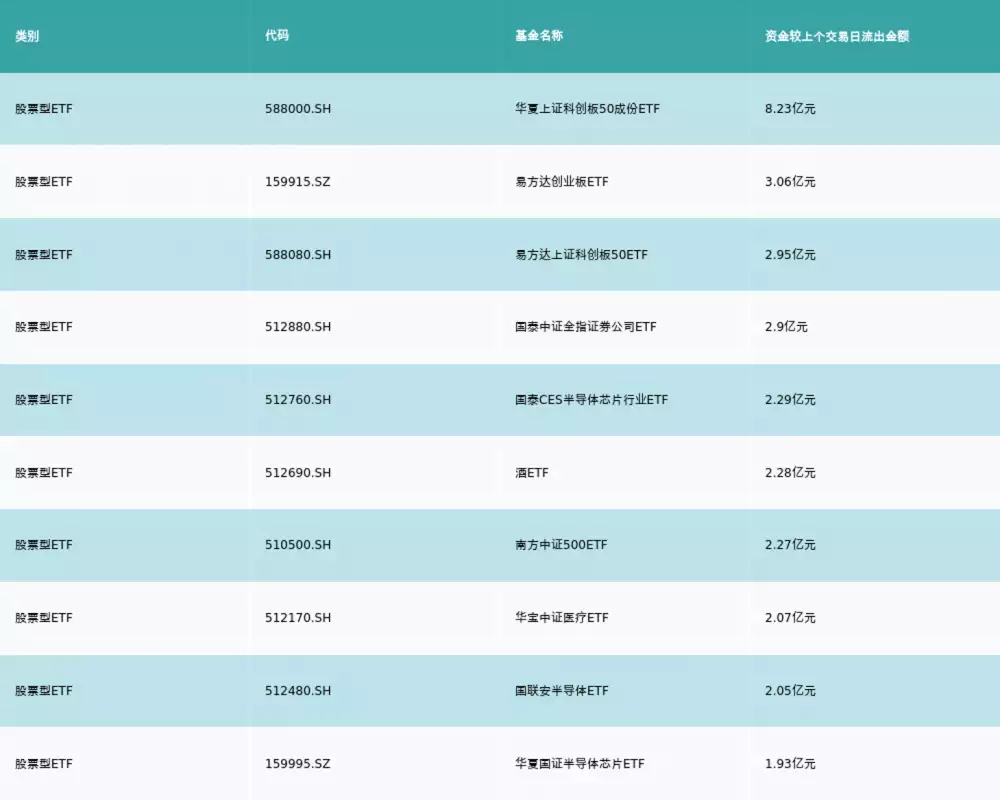The width and height of the screenshot is (1000, 800).
Task: Click fund name "国泰中证全指证券公司ETF"
Action: 585,327
